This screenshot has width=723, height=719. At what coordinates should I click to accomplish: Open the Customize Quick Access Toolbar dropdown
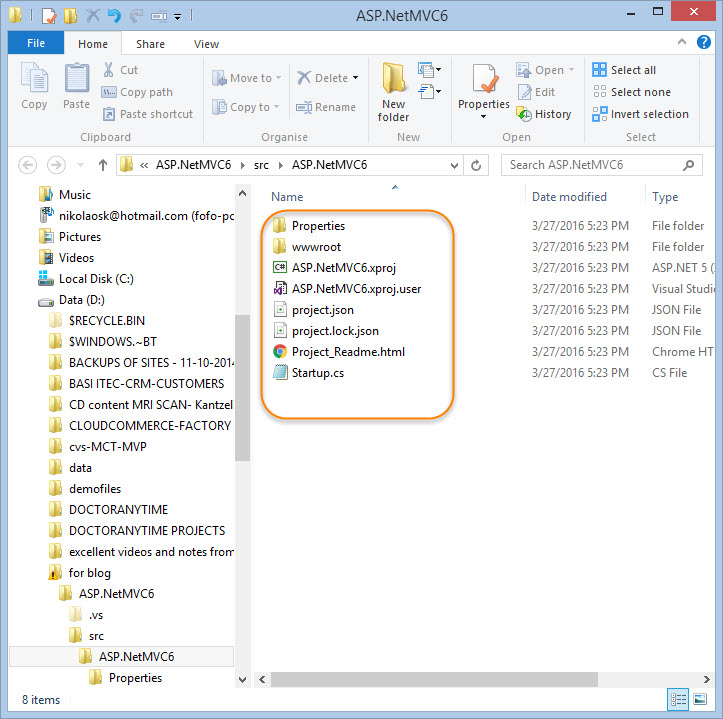[178, 17]
